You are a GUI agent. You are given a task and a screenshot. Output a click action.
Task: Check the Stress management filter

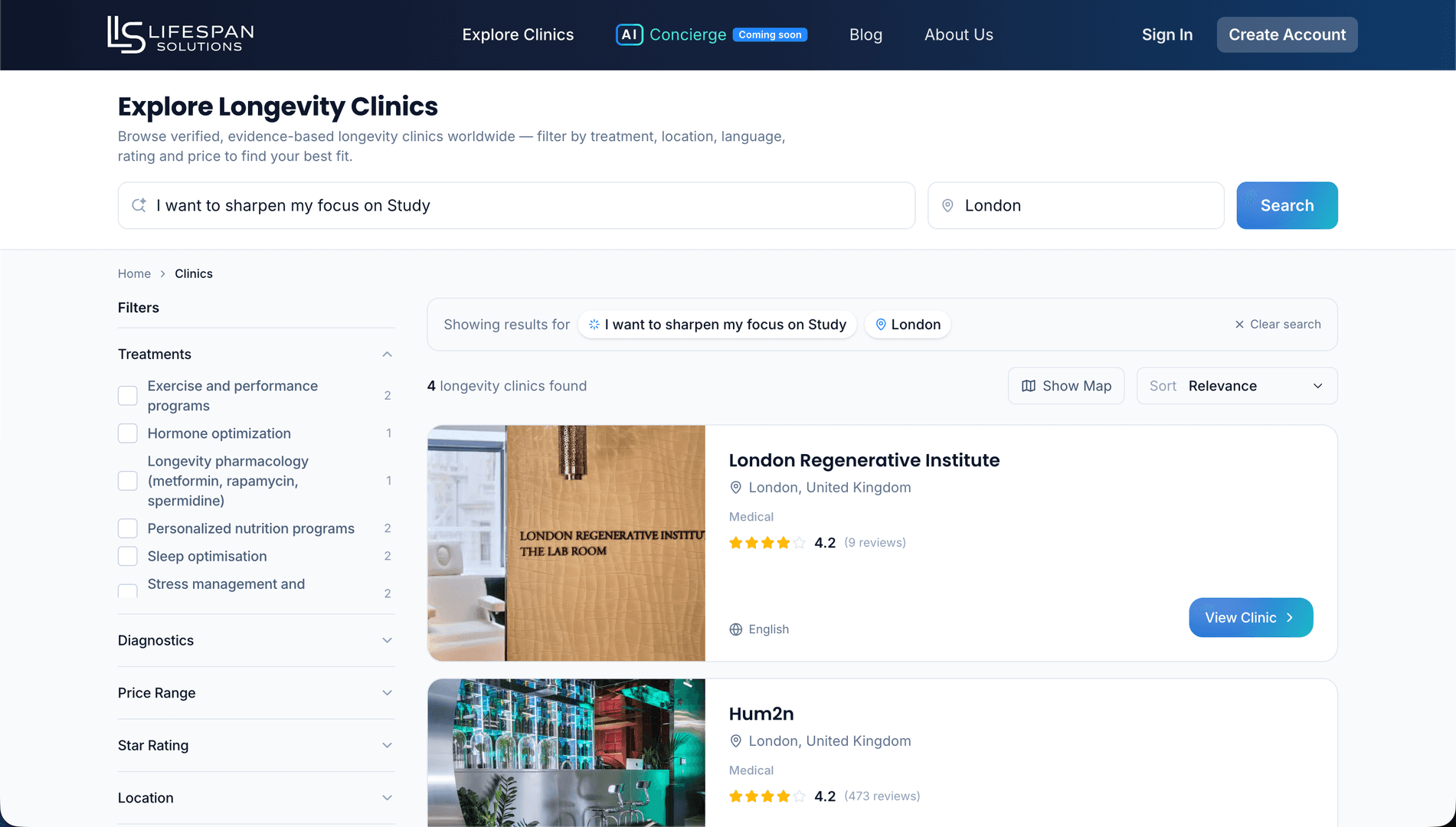pos(128,592)
